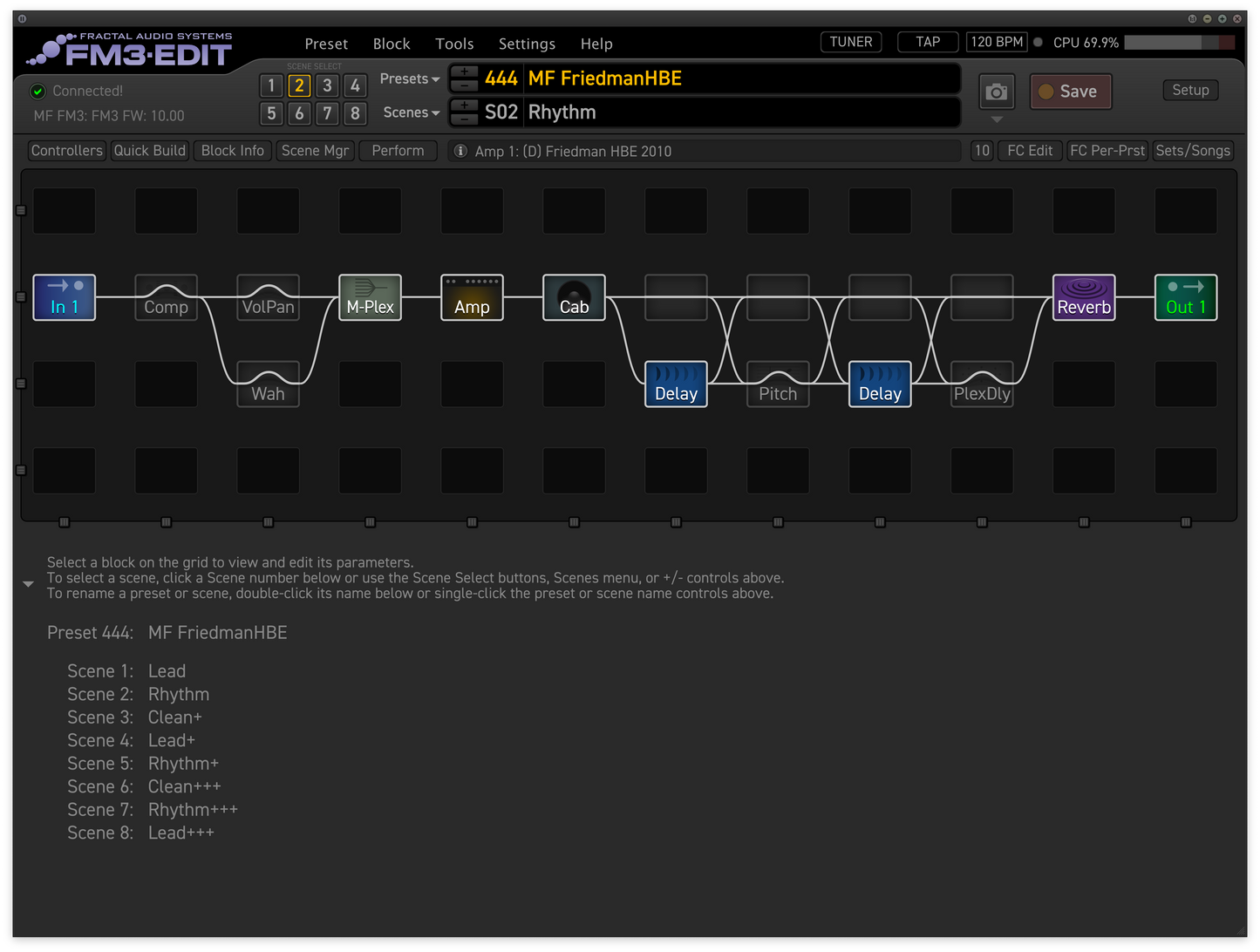Click the camera snapshot icon

tap(996, 92)
